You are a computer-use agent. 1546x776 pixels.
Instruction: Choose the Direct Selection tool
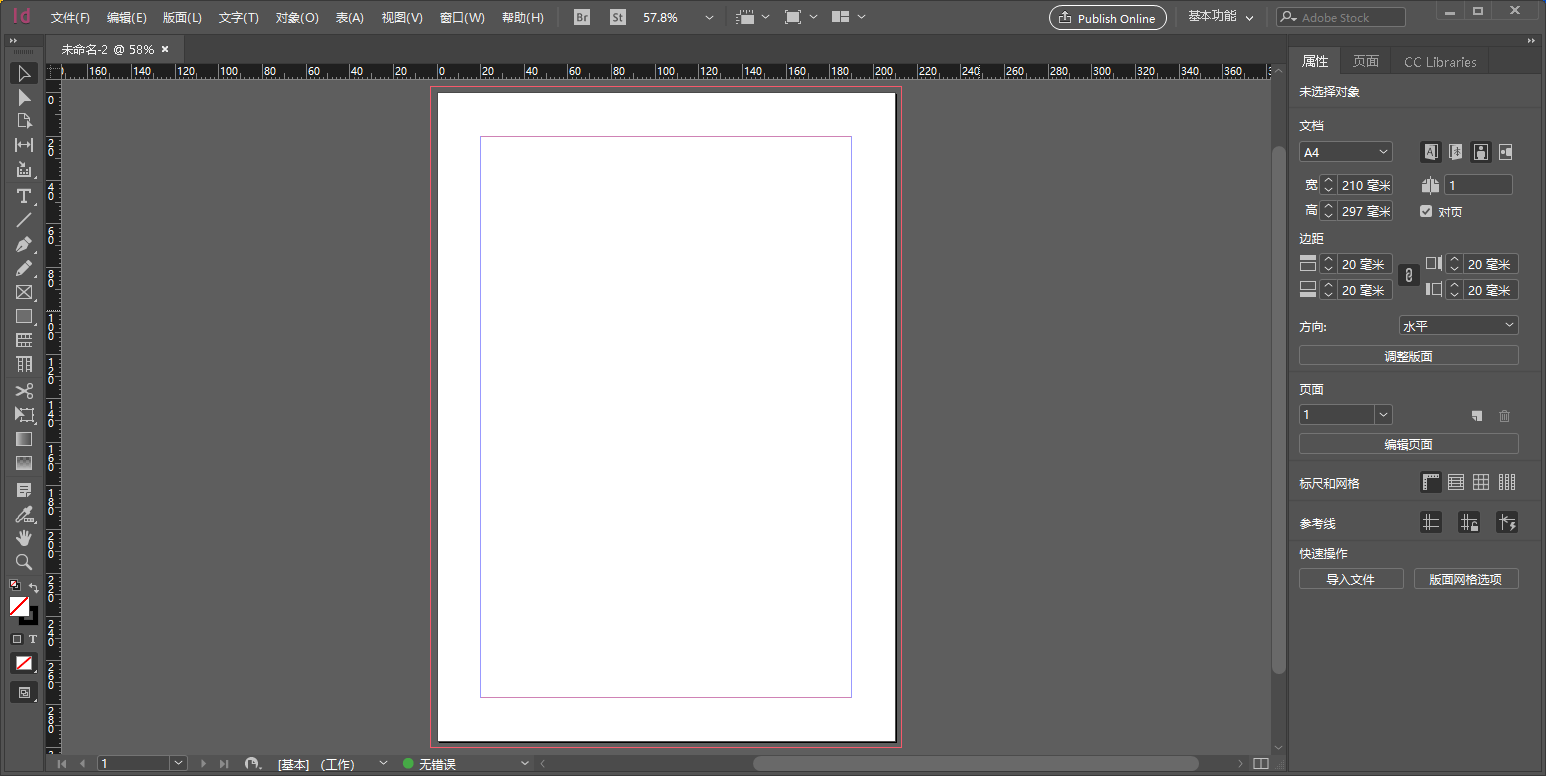(x=24, y=96)
